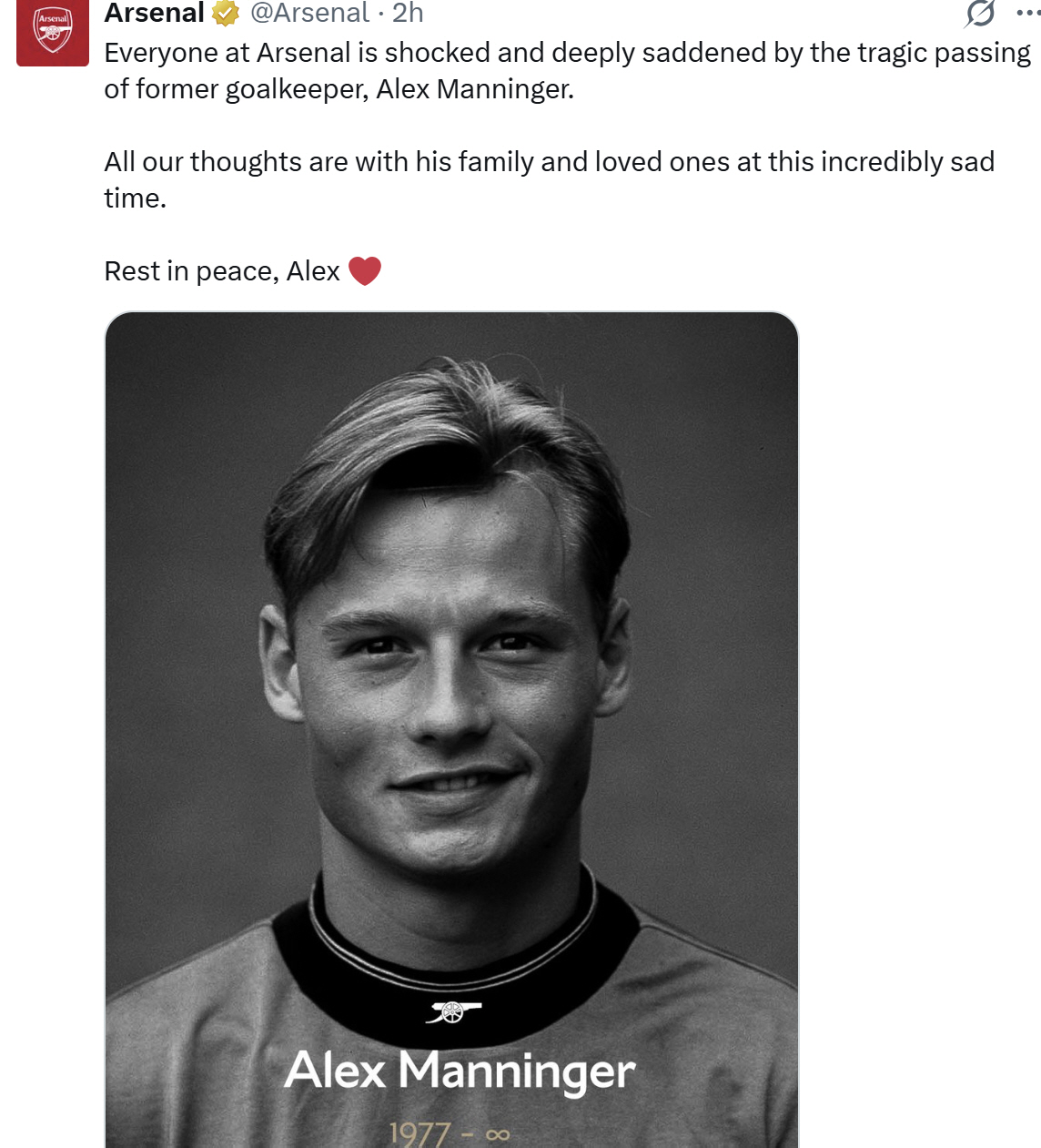Click the Arsenal display name

154,13
